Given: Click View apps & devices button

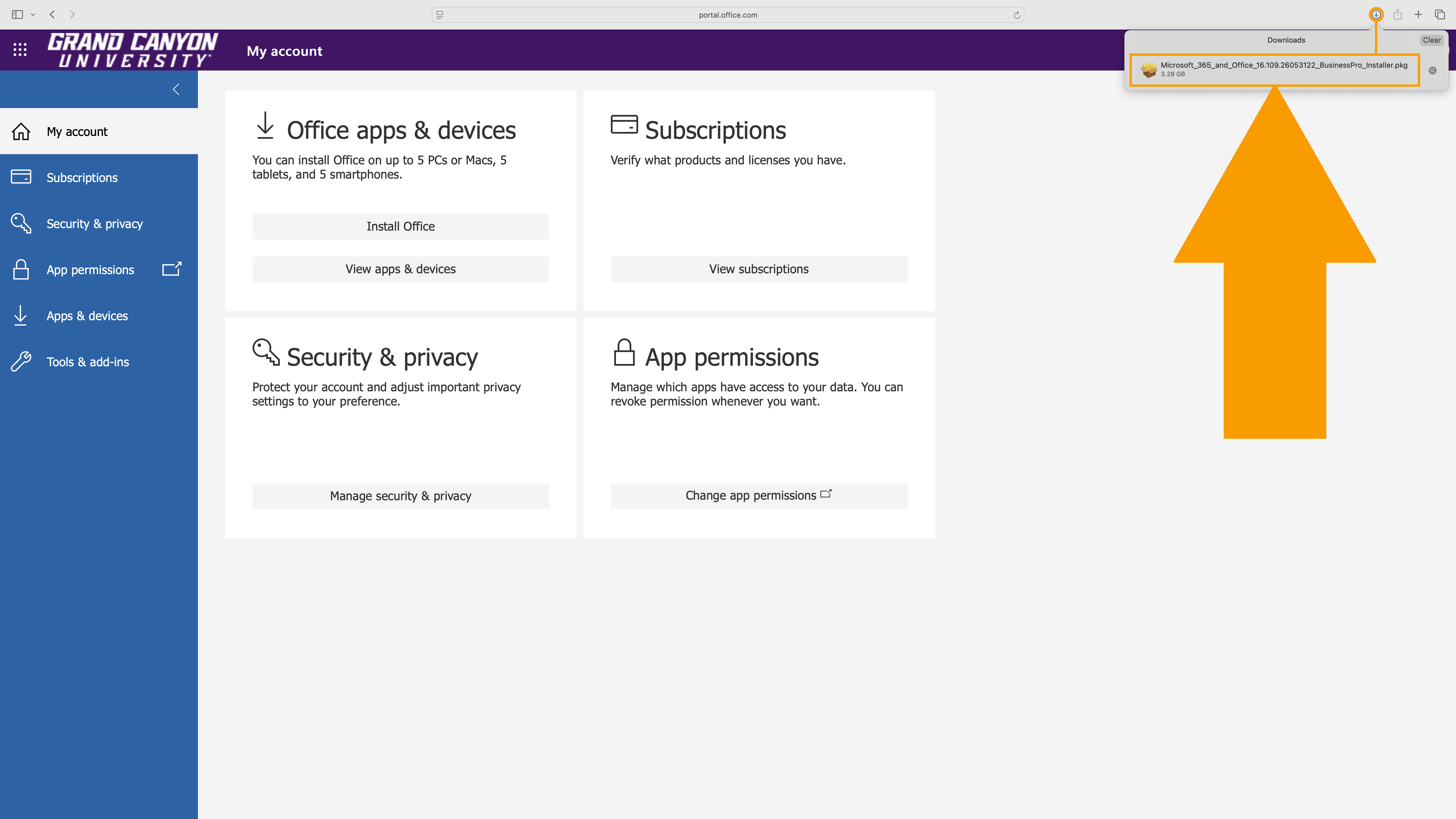Looking at the screenshot, I should pos(400,269).
